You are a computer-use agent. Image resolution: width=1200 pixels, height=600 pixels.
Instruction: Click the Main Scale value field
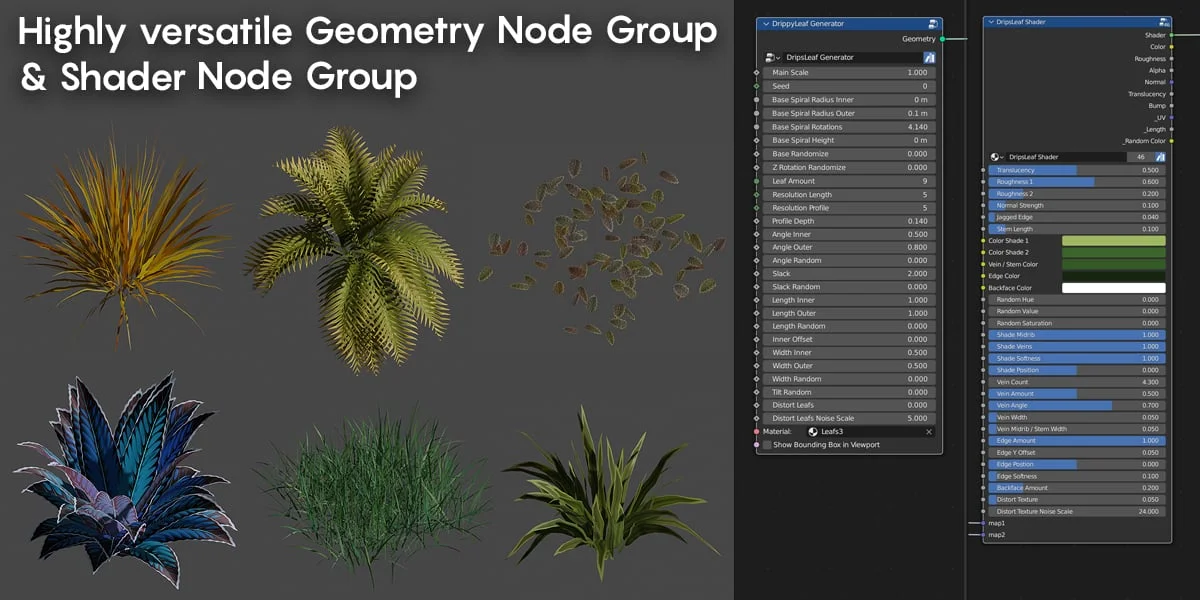pos(850,71)
